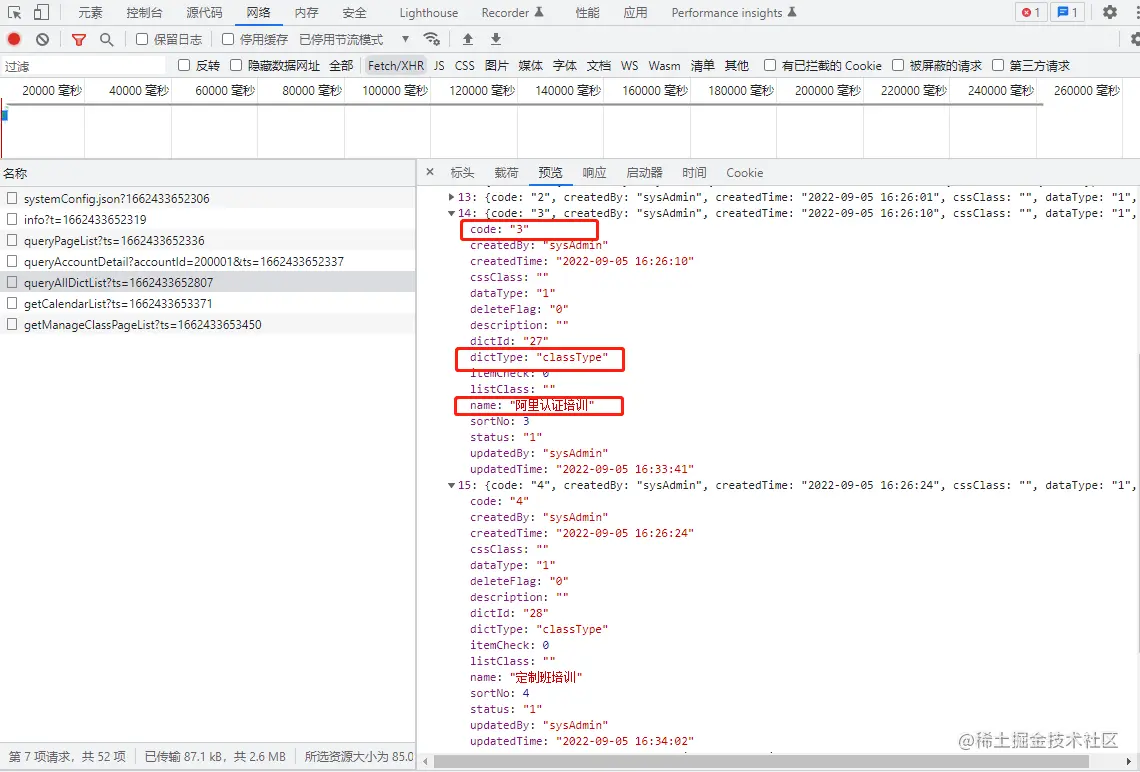Open the 标头 request tab
Screen dimensions: 1140x772
point(462,172)
